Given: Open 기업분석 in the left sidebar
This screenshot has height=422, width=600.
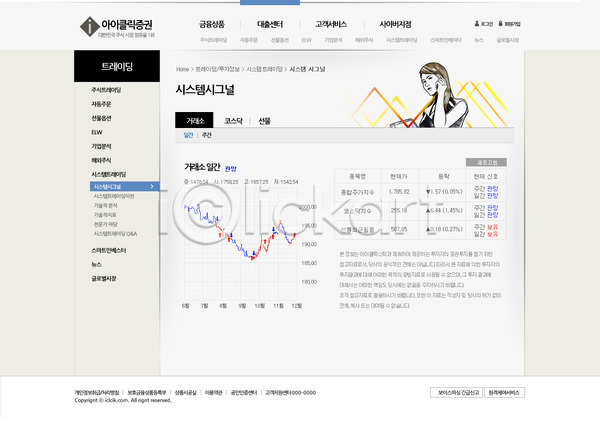Looking at the screenshot, I should point(102,145).
